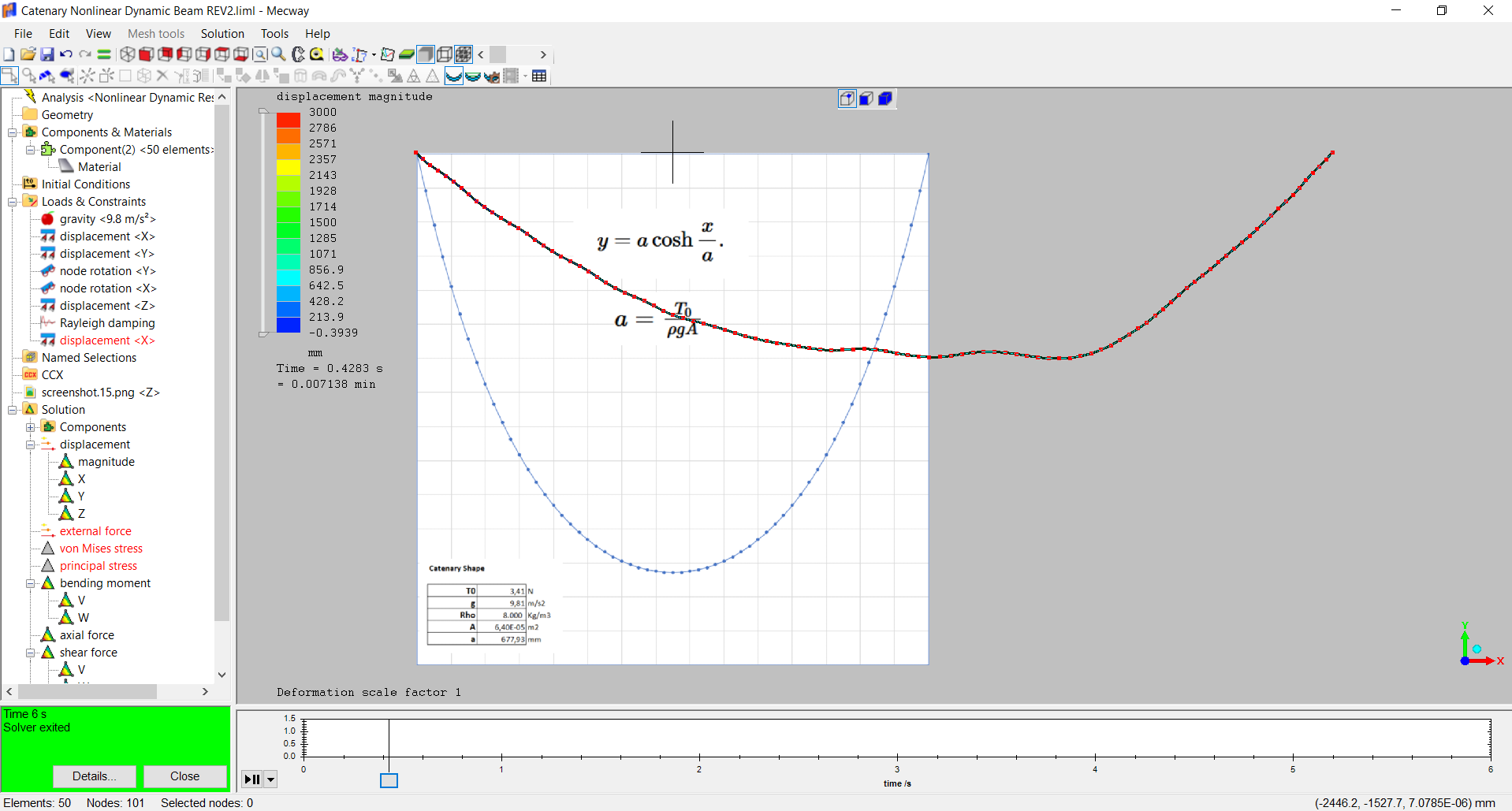Select the von Mises stress result
Viewport: 1512px width, 811px height.
tap(101, 549)
